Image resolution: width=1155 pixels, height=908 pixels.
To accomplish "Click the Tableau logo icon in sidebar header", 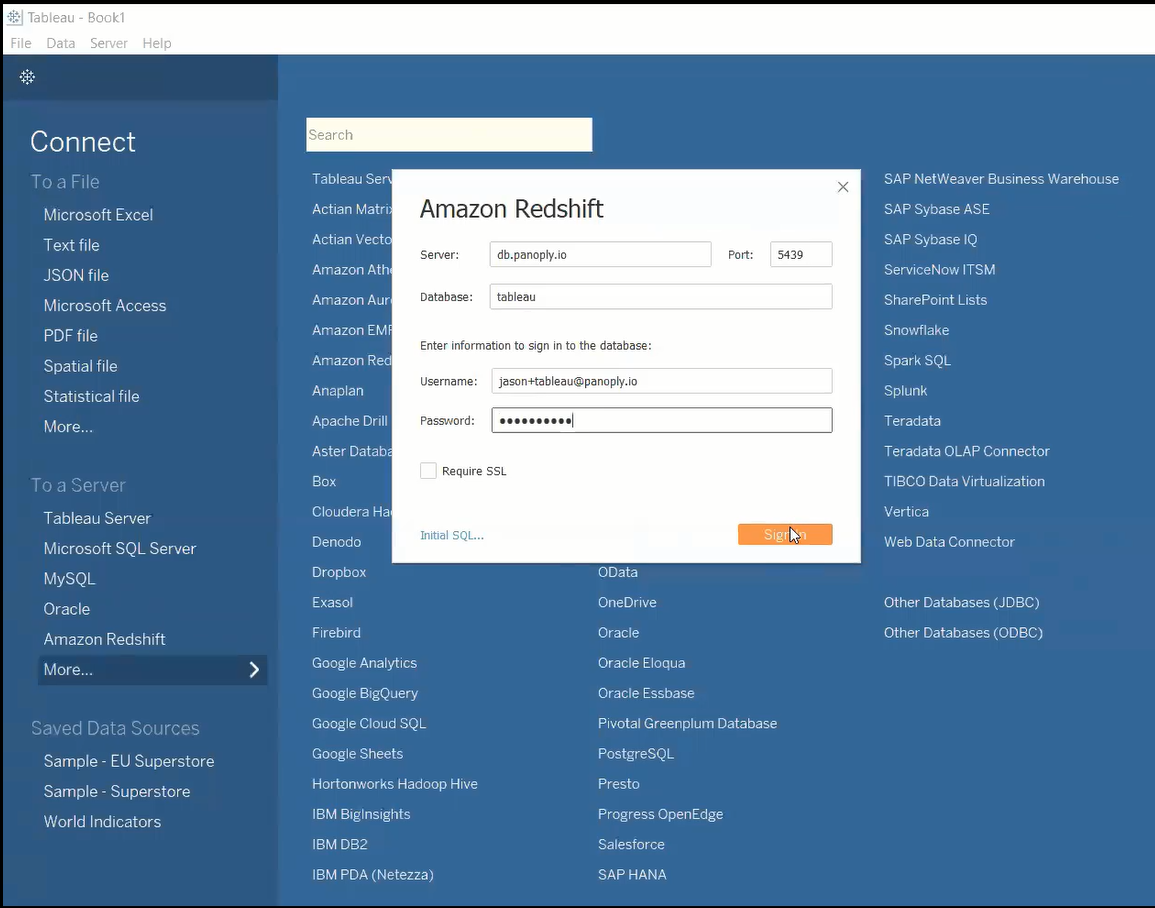I will click(x=27, y=77).
